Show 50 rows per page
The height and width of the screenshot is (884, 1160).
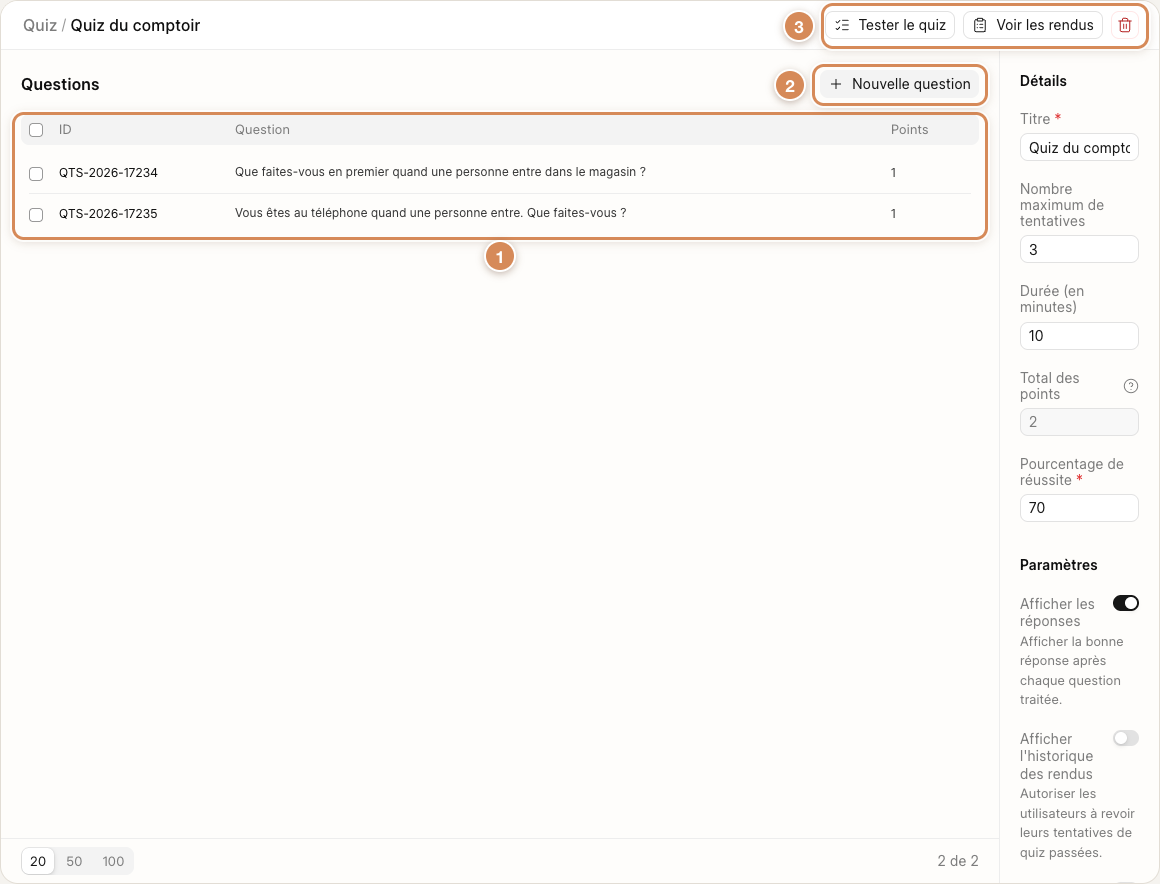pyautogui.click(x=74, y=861)
